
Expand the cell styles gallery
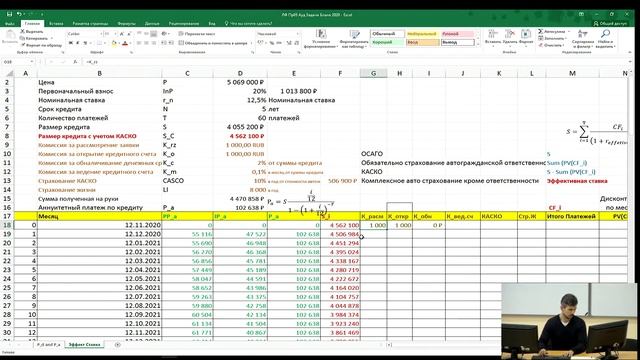478,44
